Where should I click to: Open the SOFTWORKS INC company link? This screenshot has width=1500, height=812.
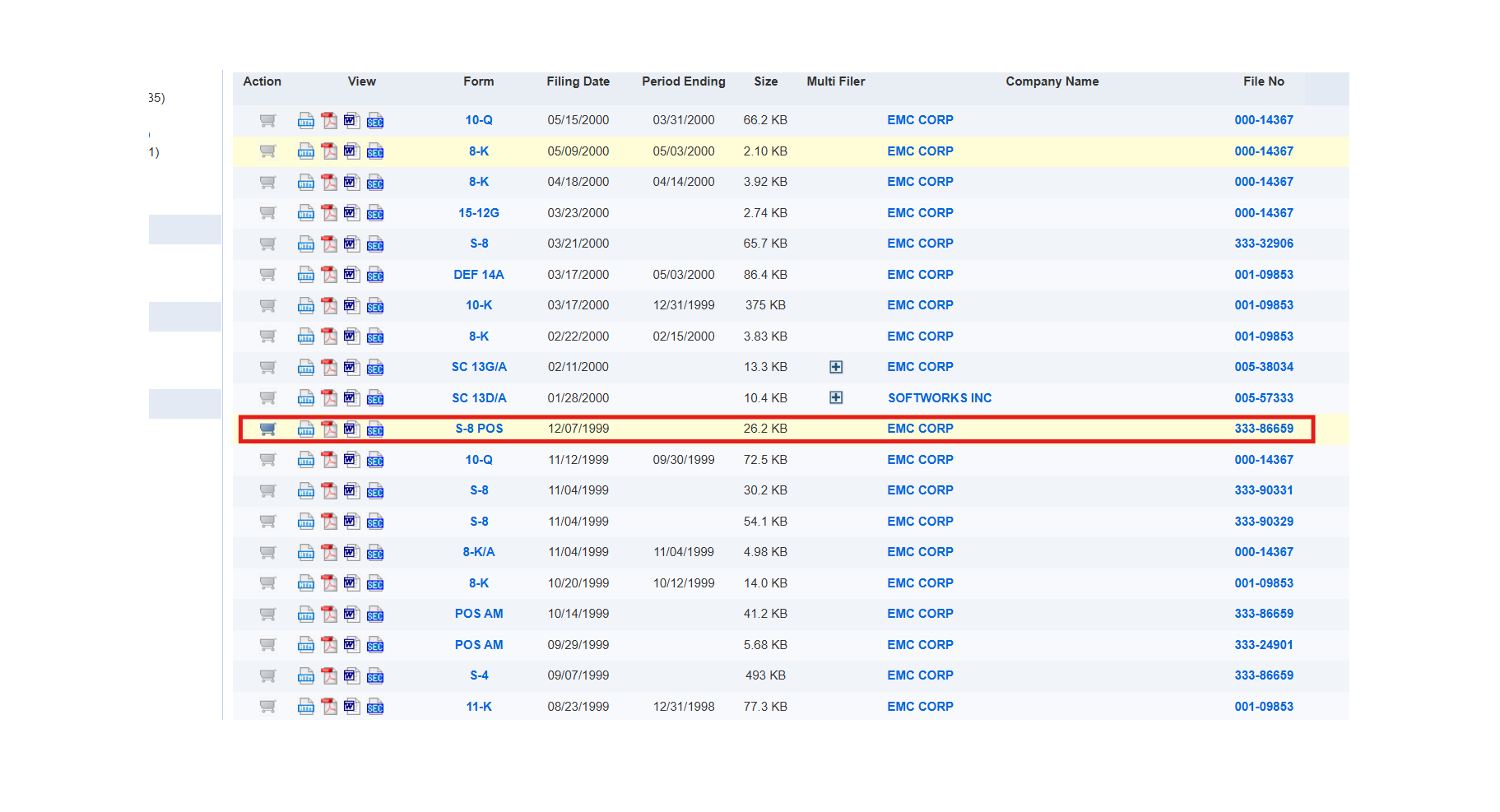pos(940,398)
